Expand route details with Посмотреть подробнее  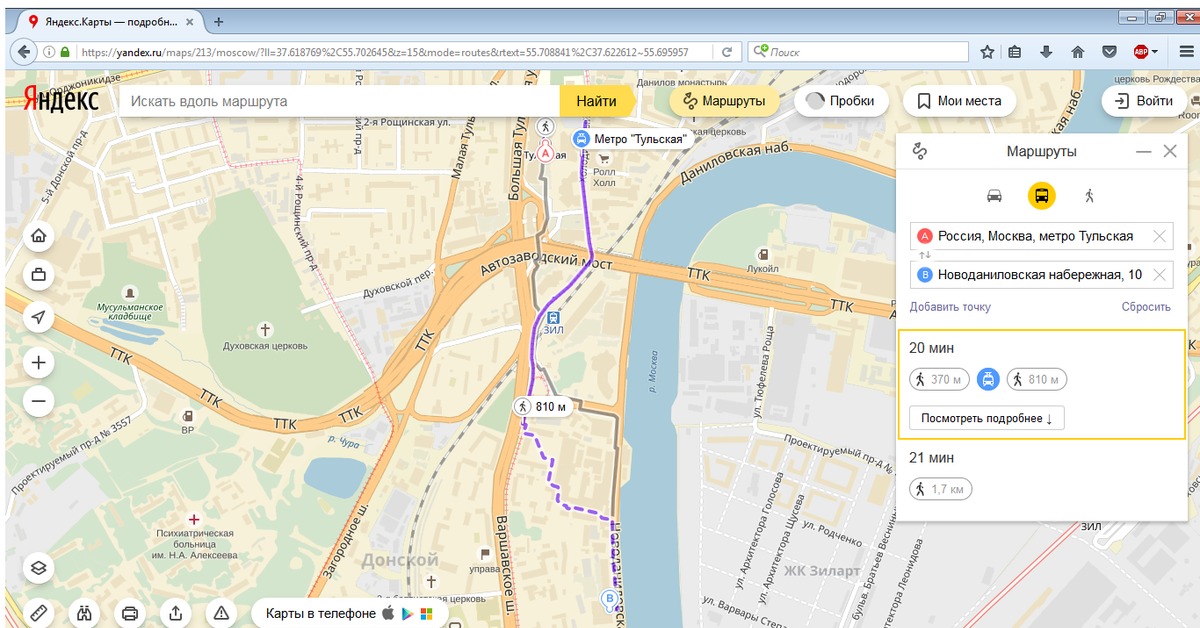[986, 418]
